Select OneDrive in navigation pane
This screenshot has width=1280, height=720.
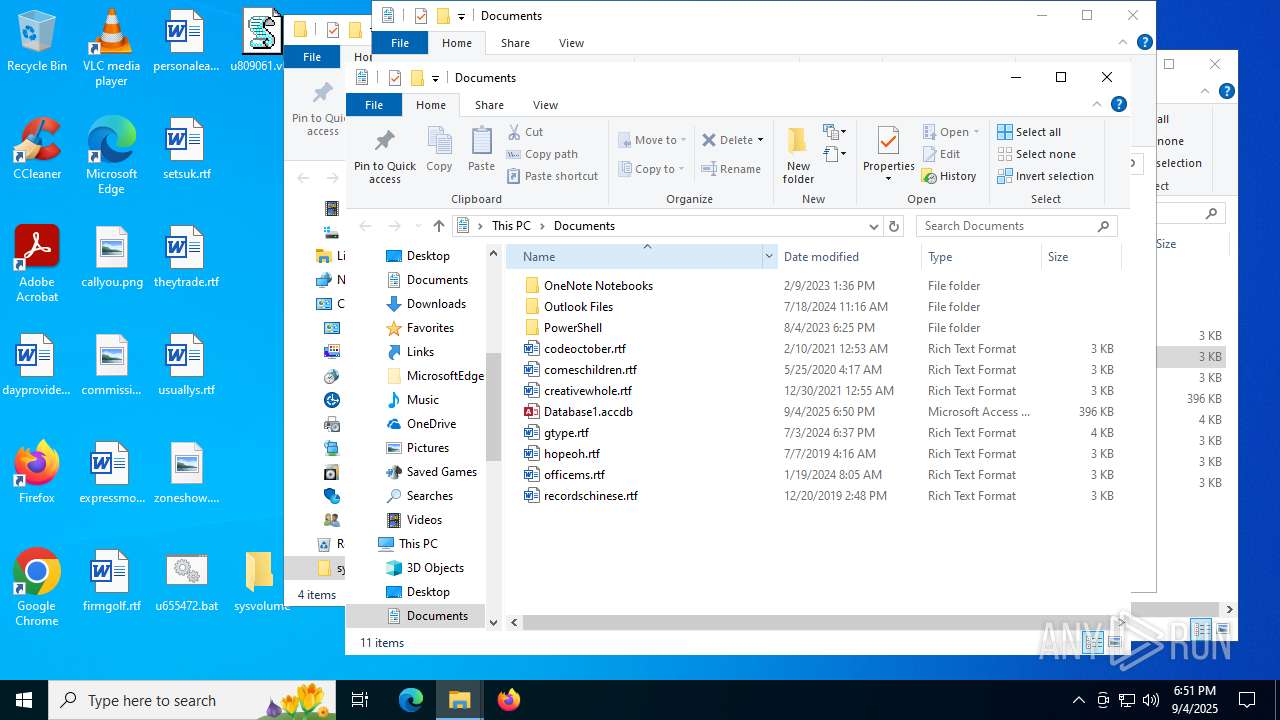pos(431,424)
